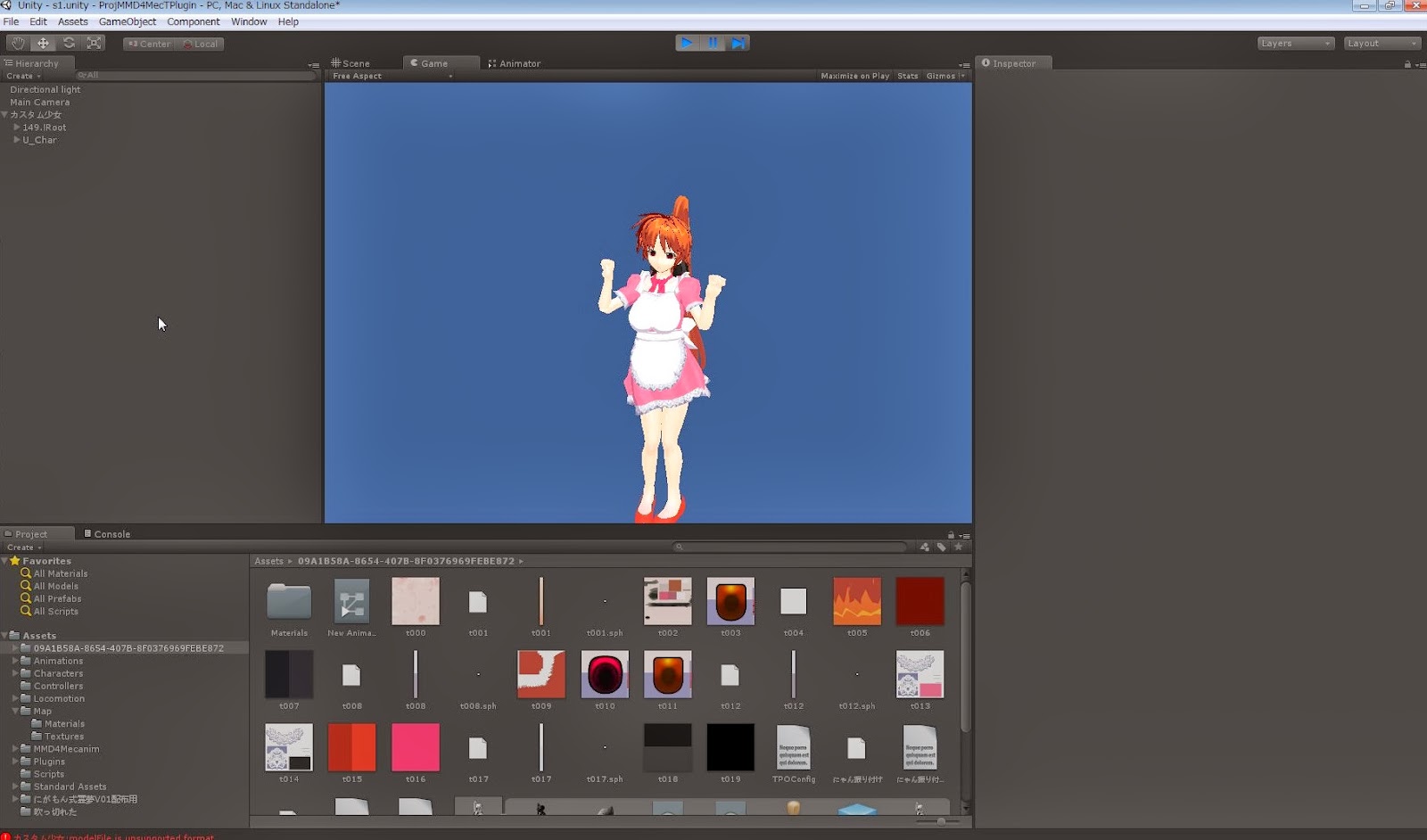Select the Standard Assets folder in tree
The height and width of the screenshot is (840, 1427).
(x=70, y=786)
